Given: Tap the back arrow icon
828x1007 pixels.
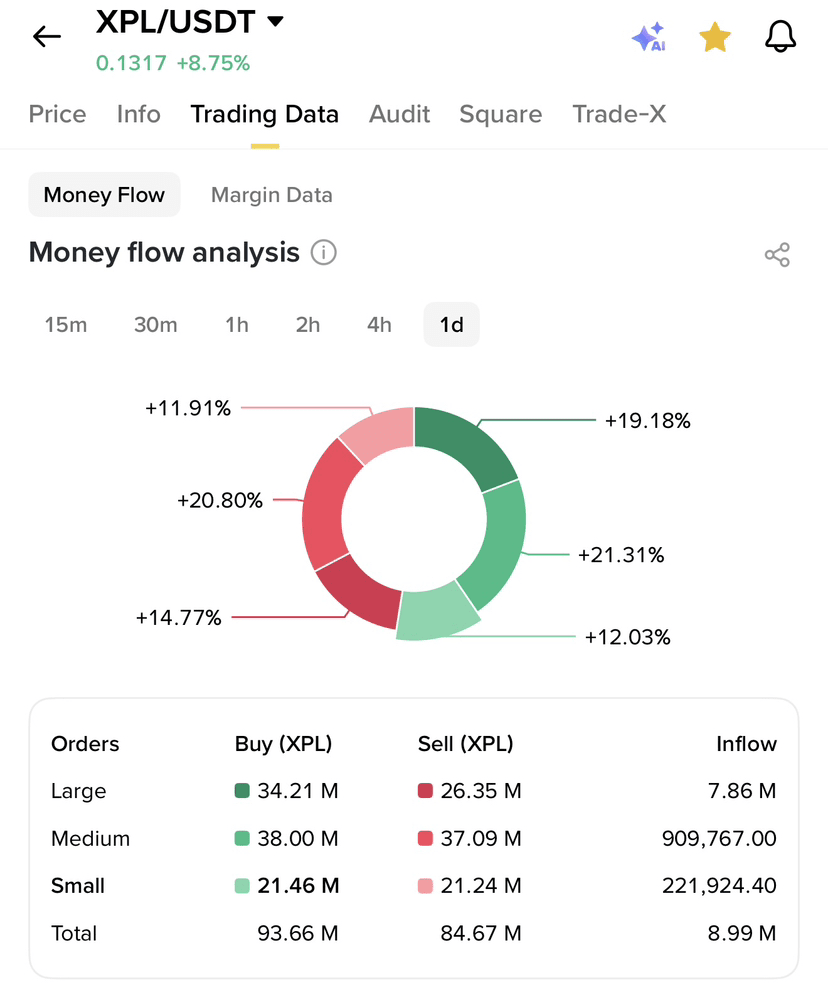Looking at the screenshot, I should tap(47, 37).
